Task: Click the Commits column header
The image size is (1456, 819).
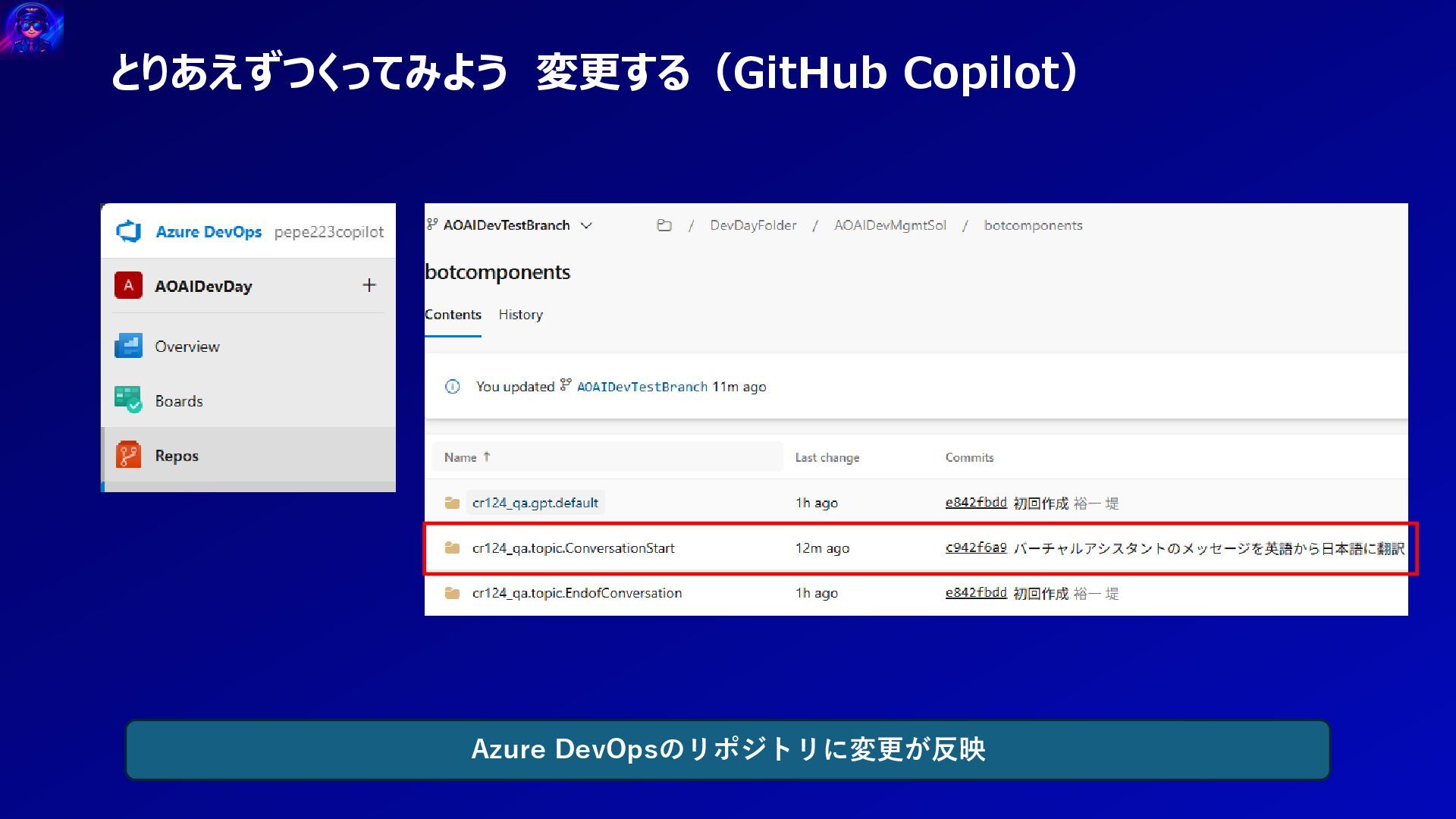Action: click(969, 457)
